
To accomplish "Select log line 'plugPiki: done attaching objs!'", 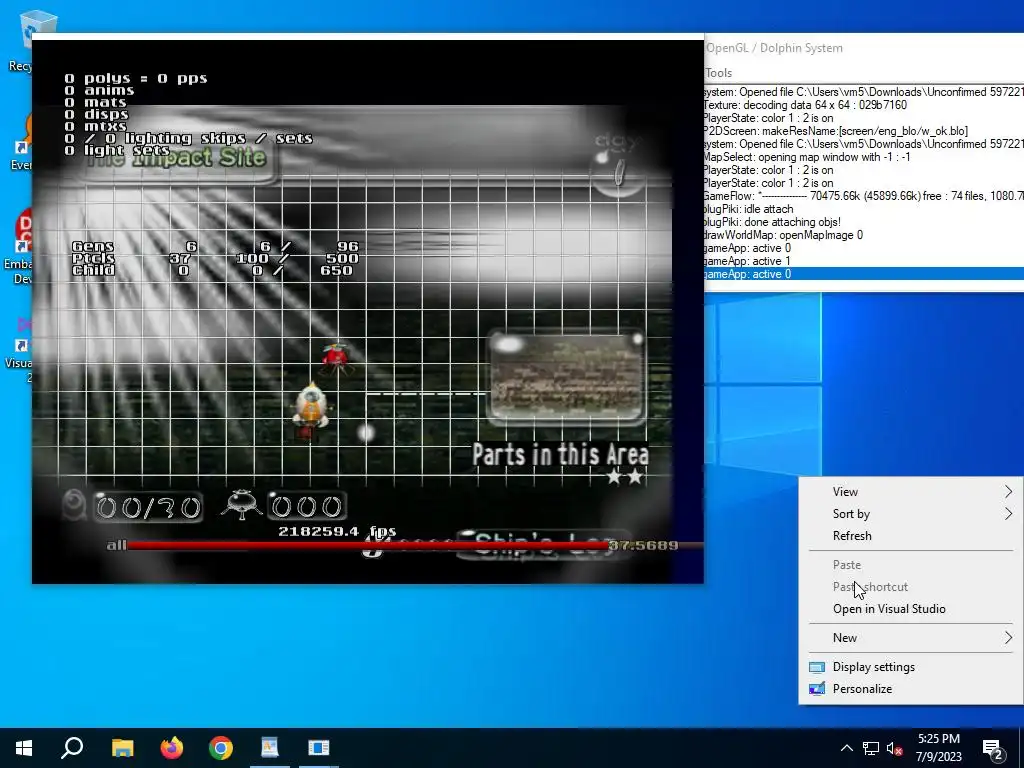I will 864,222.
